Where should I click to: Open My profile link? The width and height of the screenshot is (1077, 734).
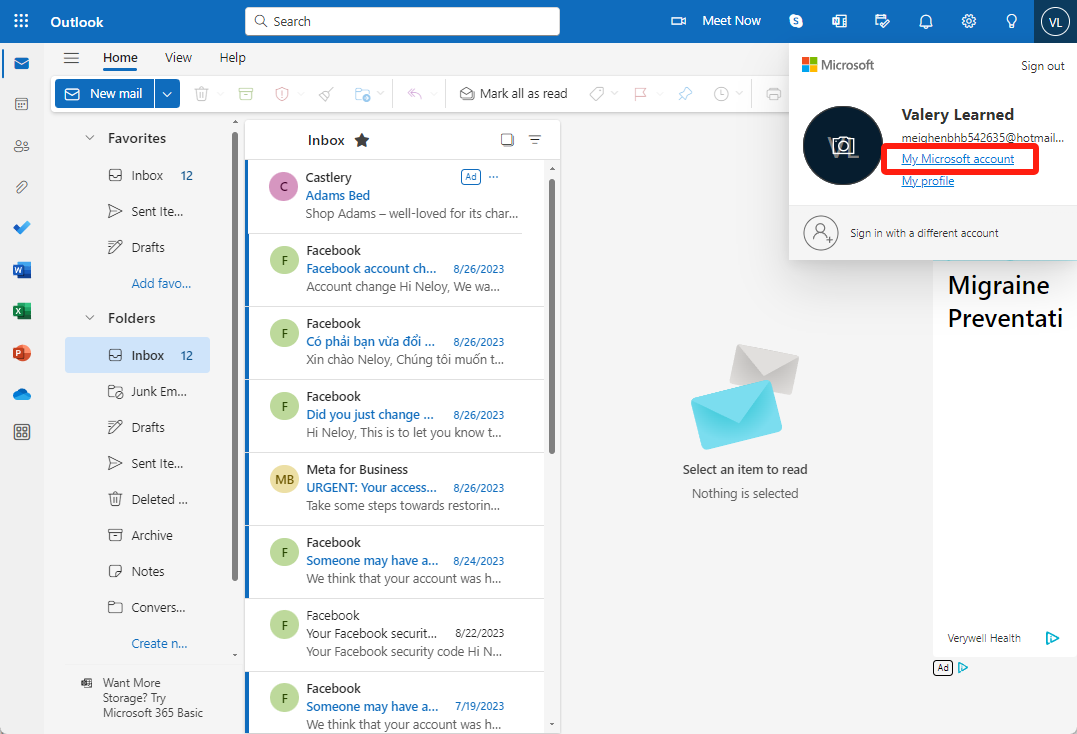(927, 181)
